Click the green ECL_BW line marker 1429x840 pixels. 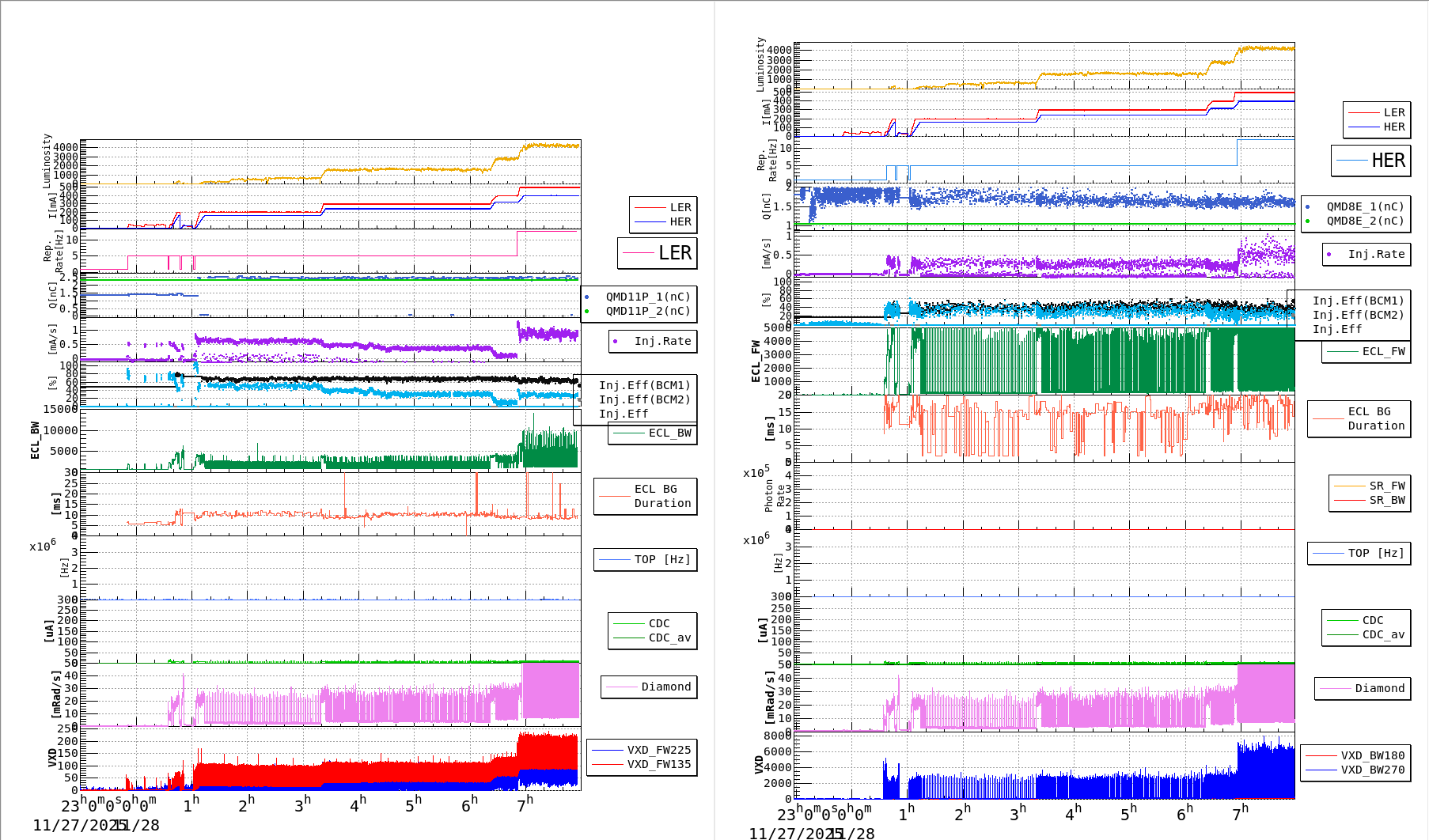(x=630, y=433)
